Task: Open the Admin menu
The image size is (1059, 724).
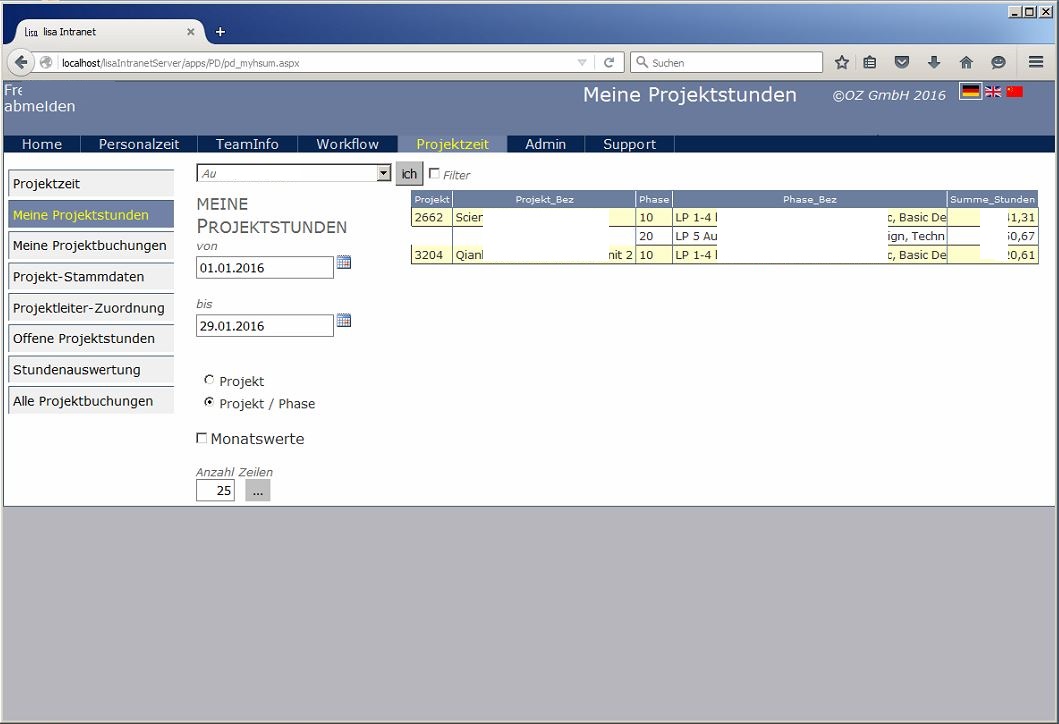Action: (546, 144)
